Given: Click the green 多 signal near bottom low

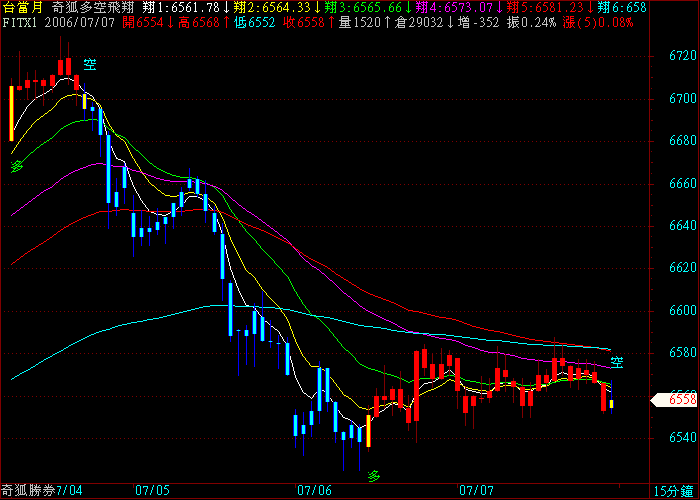Looking at the screenshot, I should click(x=374, y=475).
